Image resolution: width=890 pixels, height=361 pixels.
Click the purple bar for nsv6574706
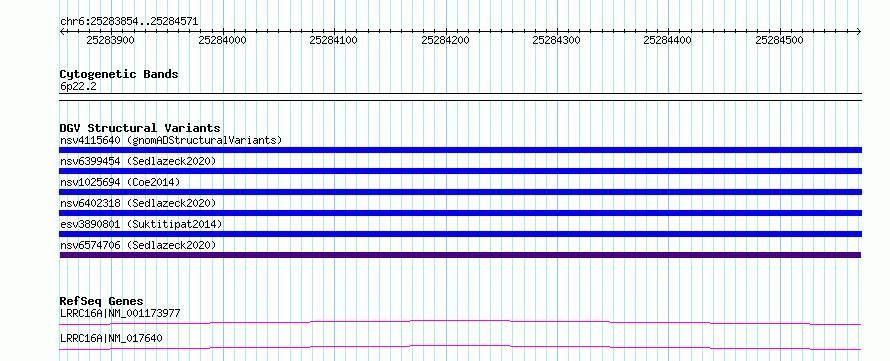pos(460,255)
